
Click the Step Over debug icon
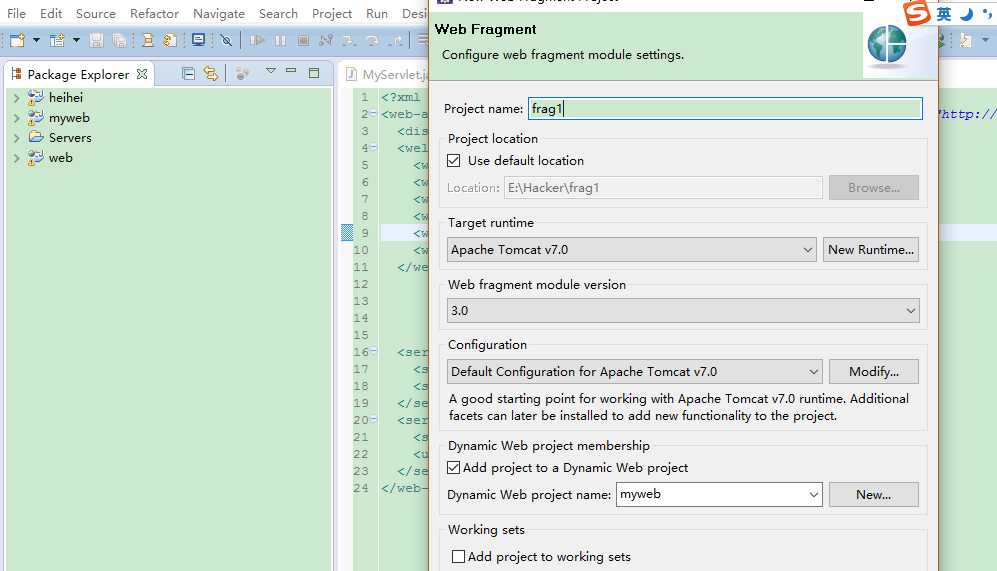373,40
